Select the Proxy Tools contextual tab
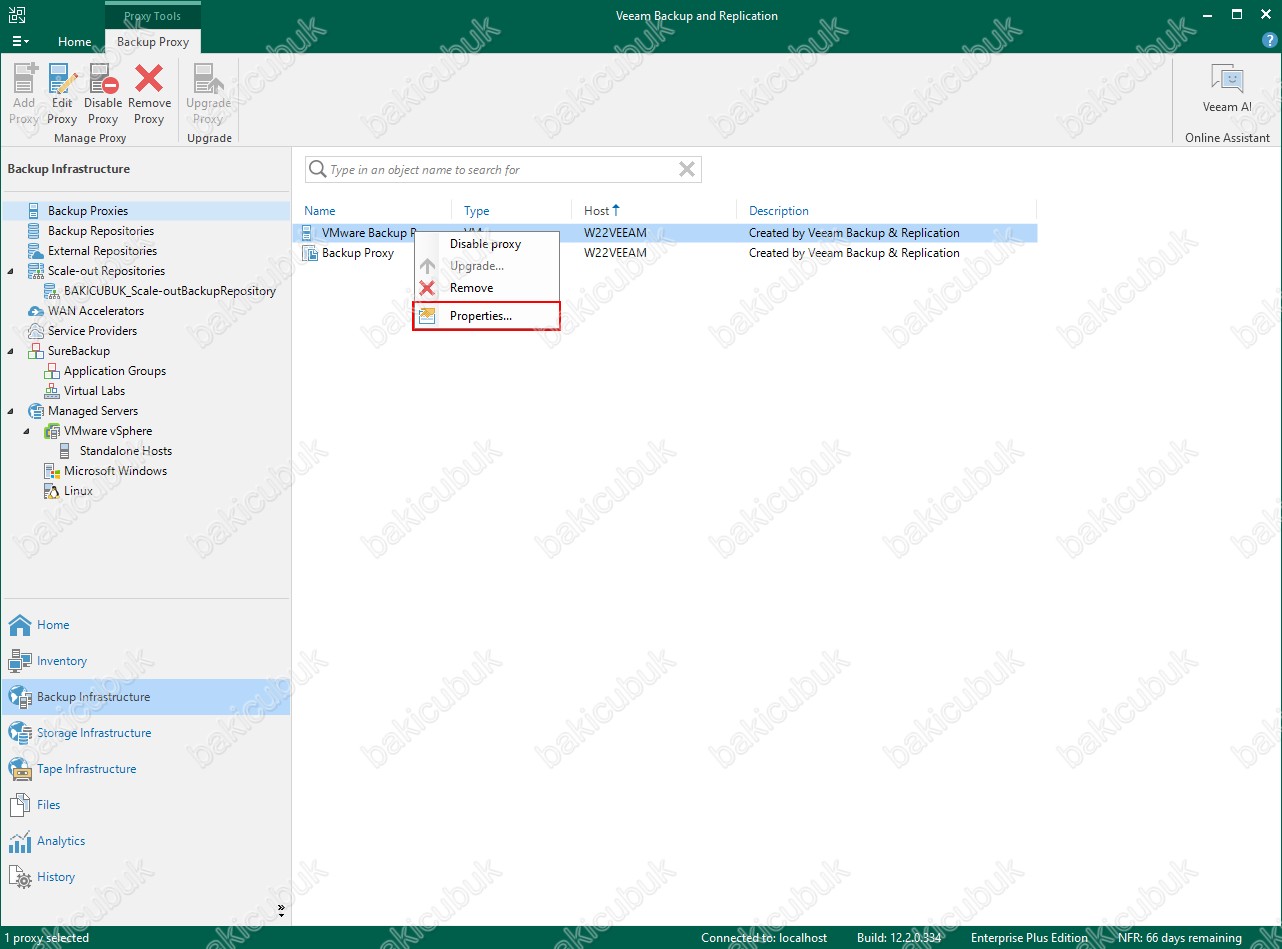The height and width of the screenshot is (949, 1282). point(152,16)
